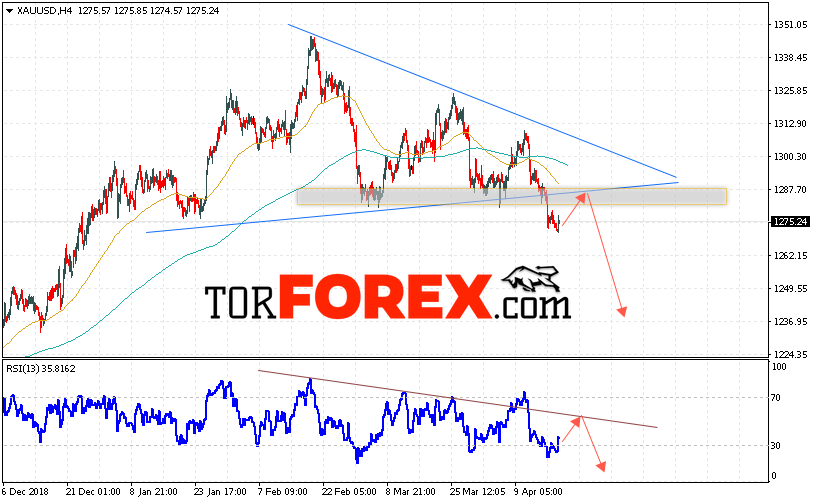Select the 1338.45 price axis value
This screenshot has width=814, height=503.
click(791, 58)
